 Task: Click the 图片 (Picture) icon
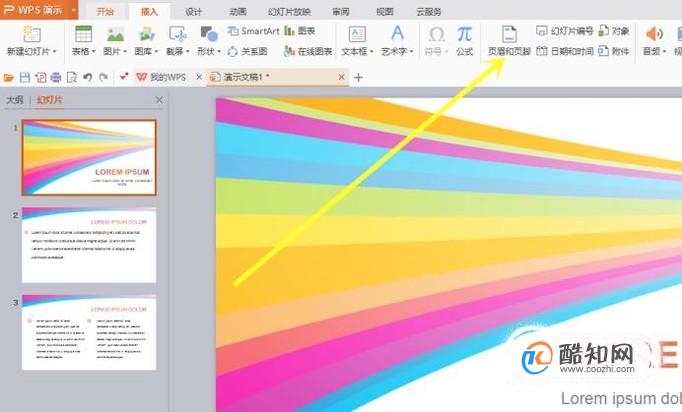pyautogui.click(x=115, y=34)
